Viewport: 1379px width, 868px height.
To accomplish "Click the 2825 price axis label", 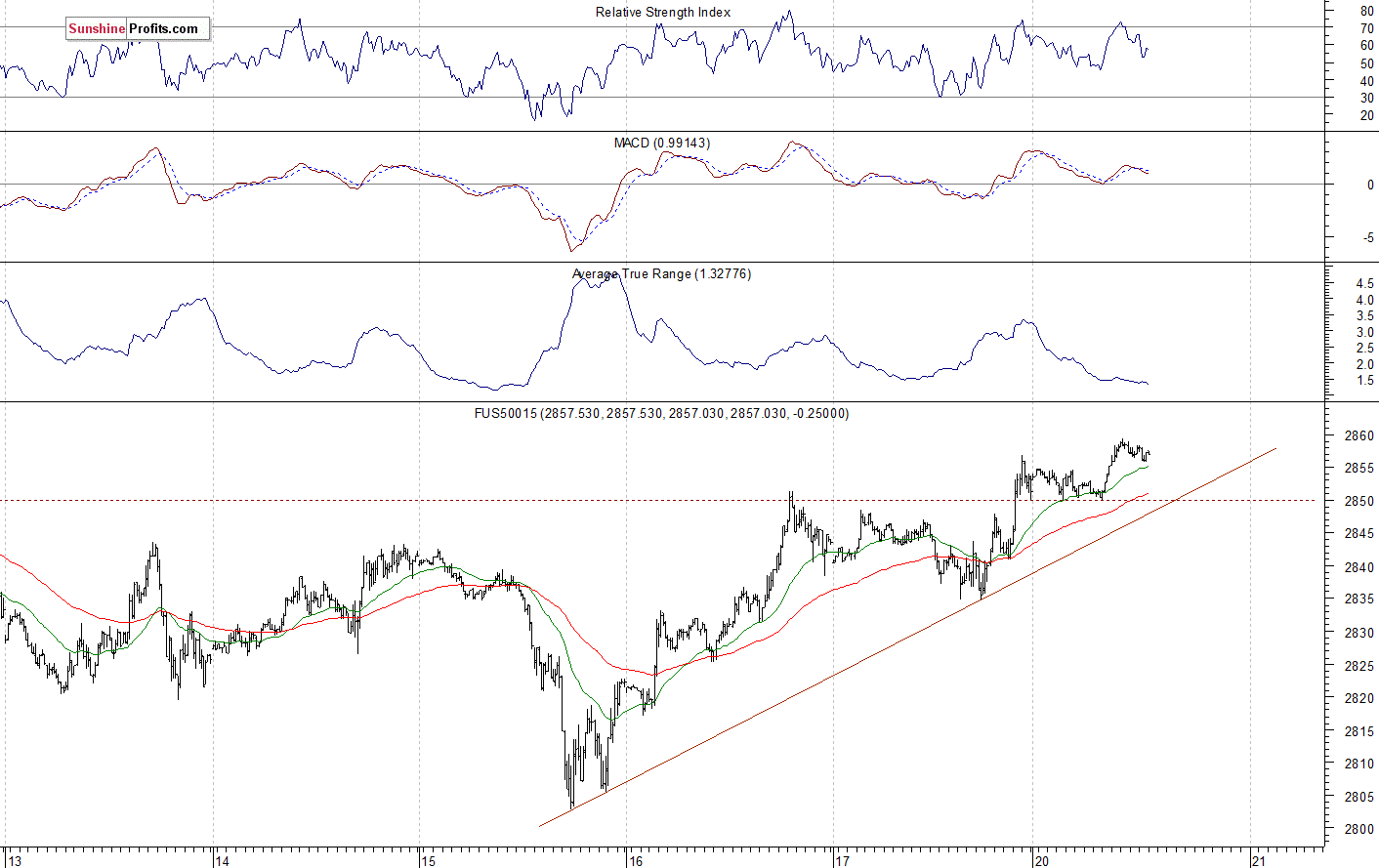I will [x=1358, y=665].
